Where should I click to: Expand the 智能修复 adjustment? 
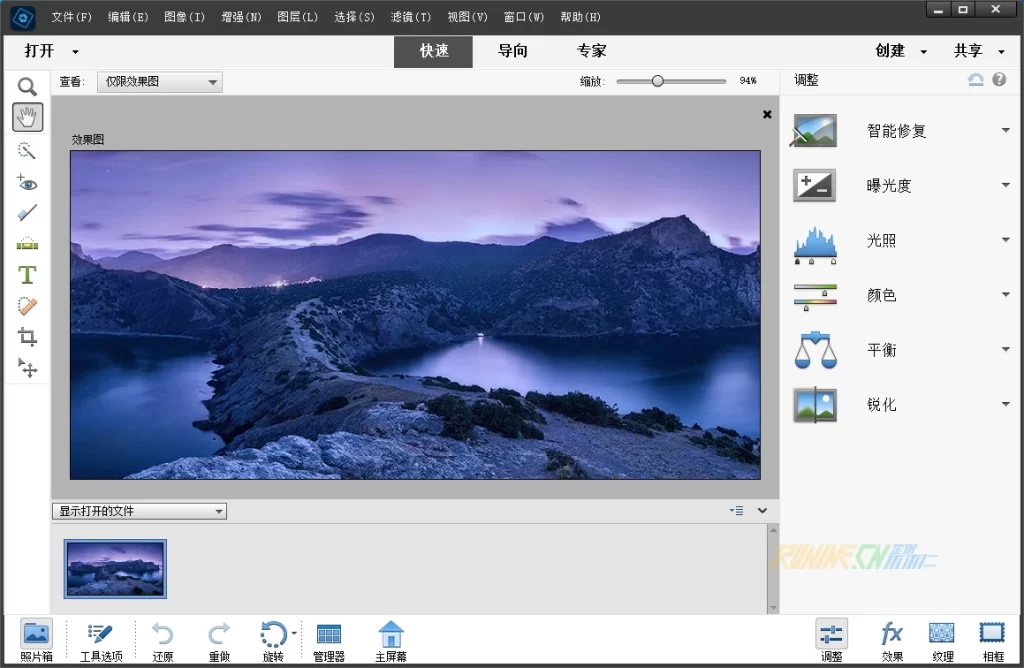click(1006, 131)
